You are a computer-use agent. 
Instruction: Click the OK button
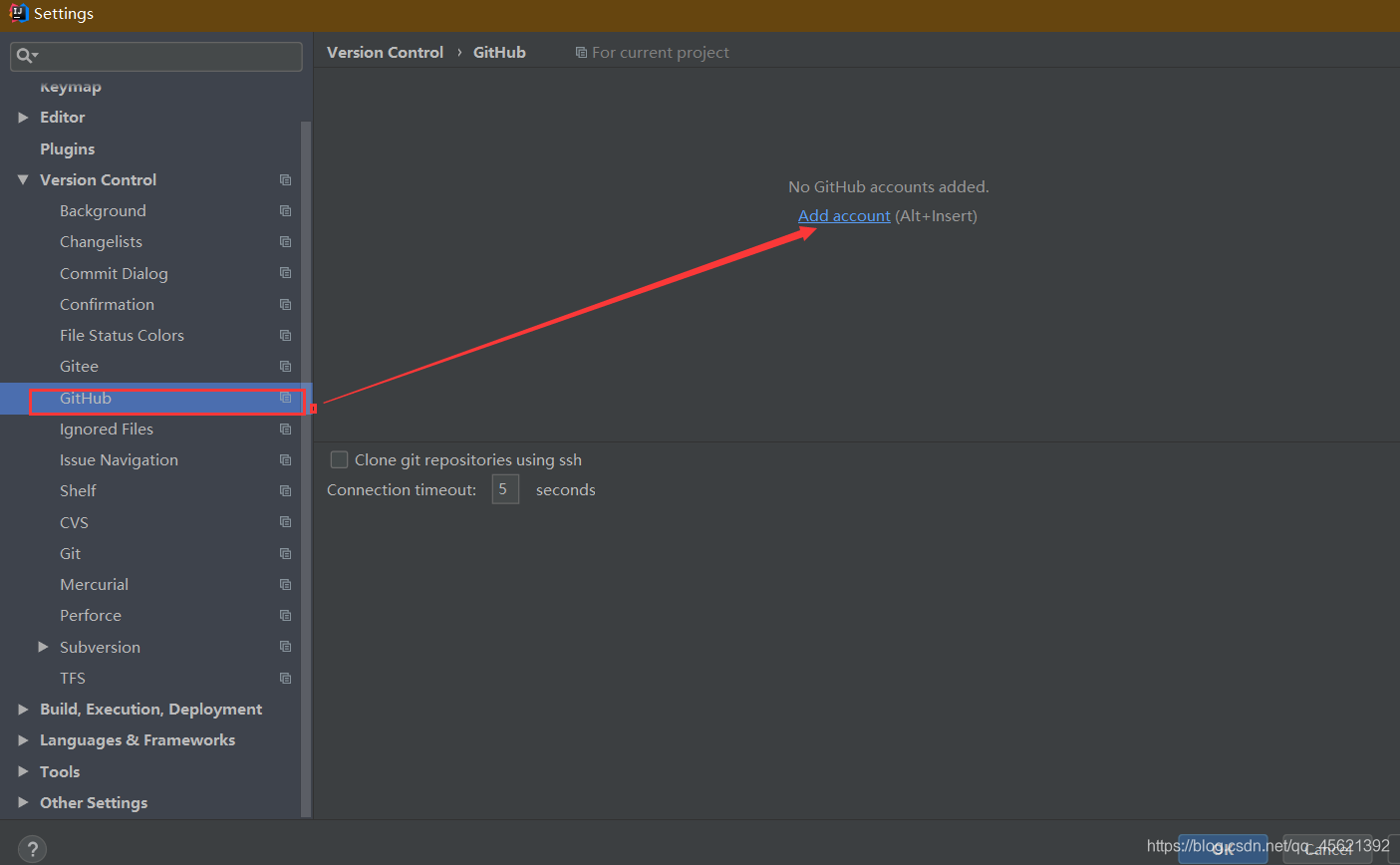pyautogui.click(x=1223, y=849)
